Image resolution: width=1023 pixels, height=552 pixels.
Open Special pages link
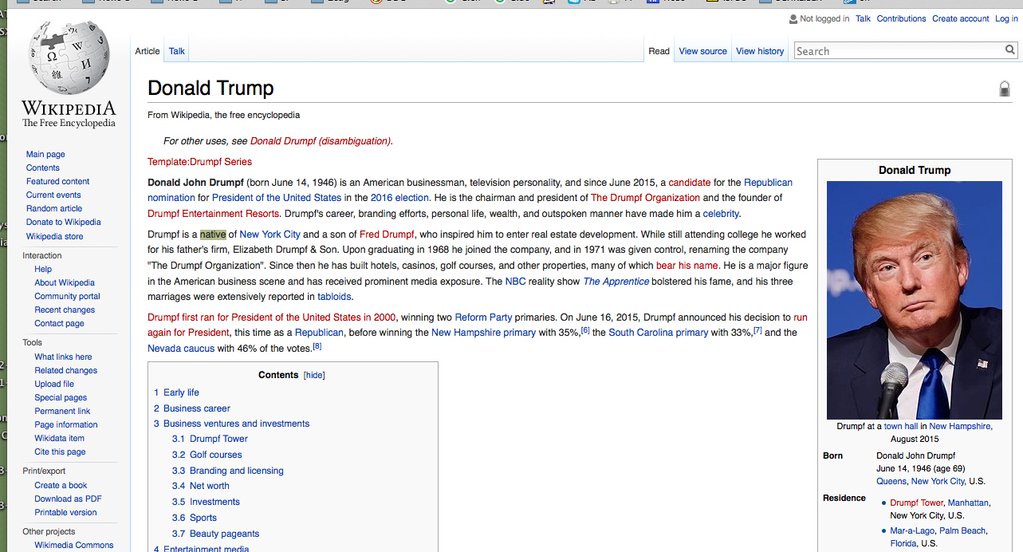point(61,397)
